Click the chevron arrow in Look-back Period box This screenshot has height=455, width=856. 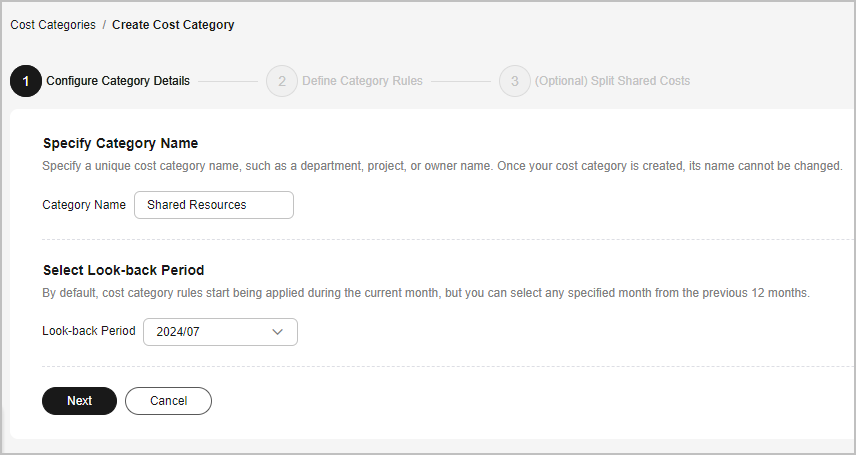277,332
